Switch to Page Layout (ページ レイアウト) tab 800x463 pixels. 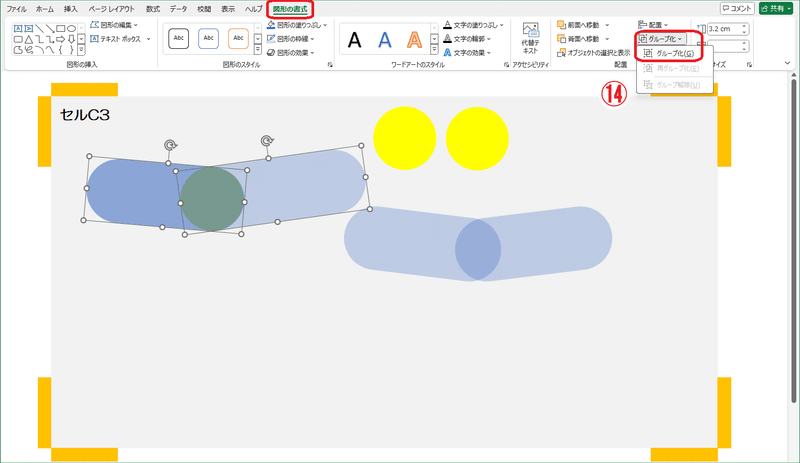111,9
